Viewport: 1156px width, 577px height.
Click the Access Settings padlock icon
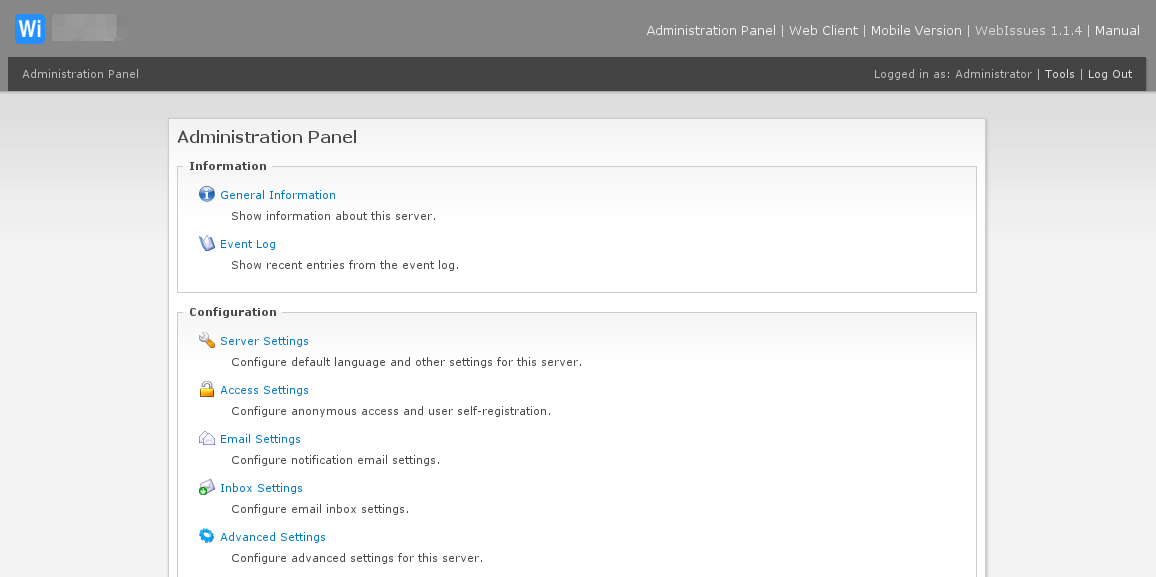click(207, 389)
